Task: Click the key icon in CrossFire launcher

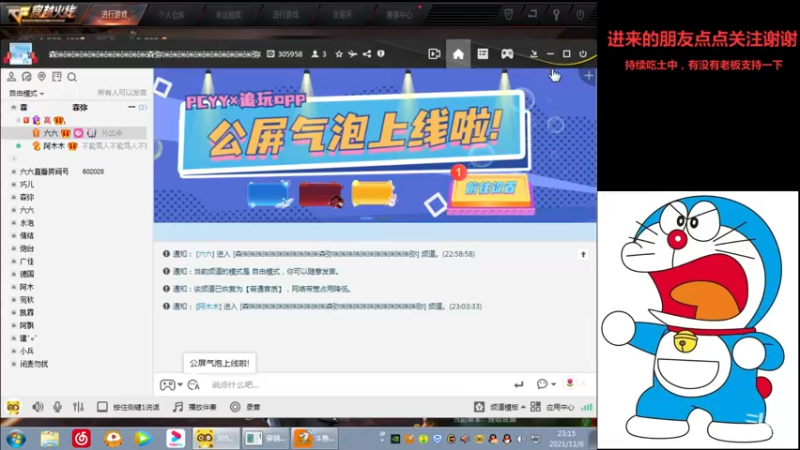Action: [557, 14]
